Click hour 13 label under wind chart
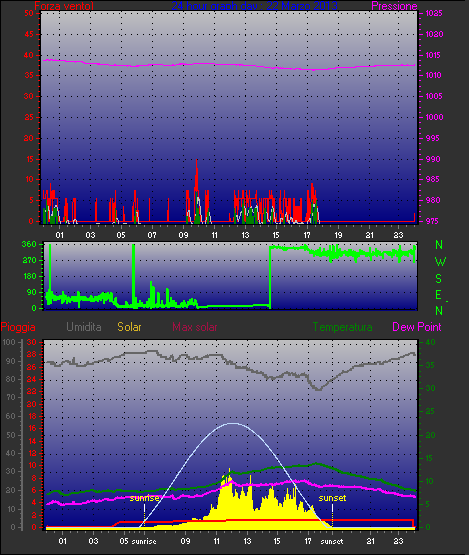Screen dimensions: 469x555 pos(245,235)
